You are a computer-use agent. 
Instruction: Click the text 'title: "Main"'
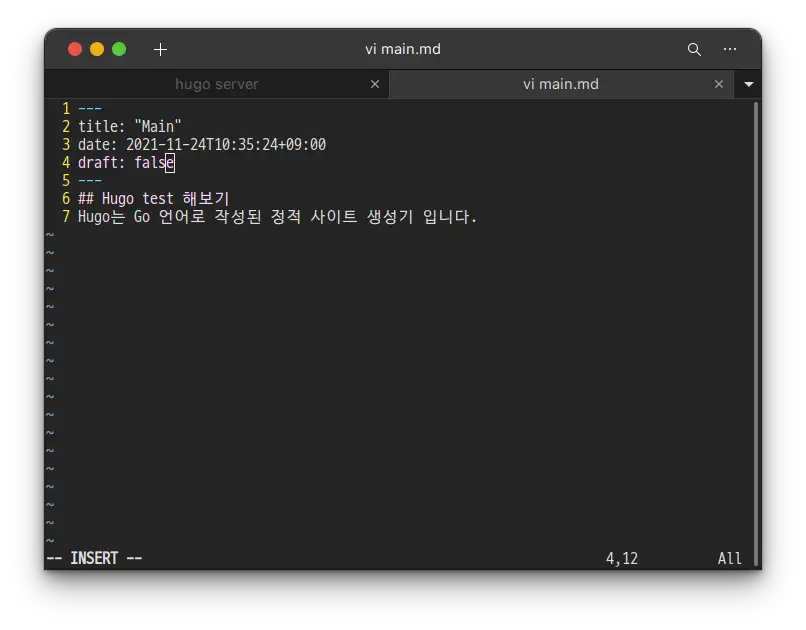point(130,126)
